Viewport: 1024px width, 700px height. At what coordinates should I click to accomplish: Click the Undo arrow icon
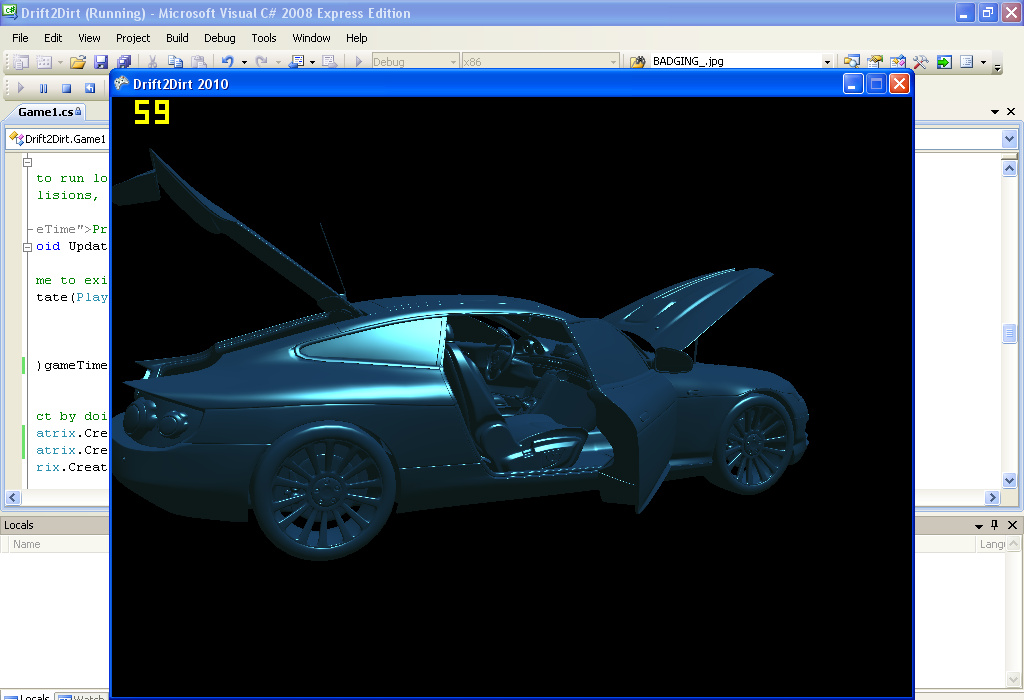pos(227,61)
